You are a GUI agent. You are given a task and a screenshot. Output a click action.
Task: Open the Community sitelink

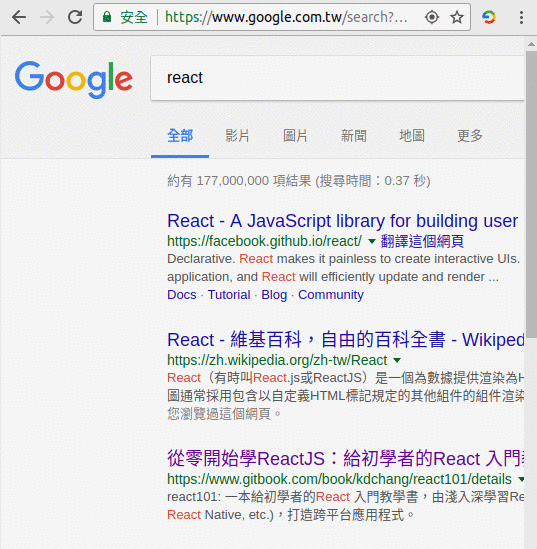click(331, 295)
